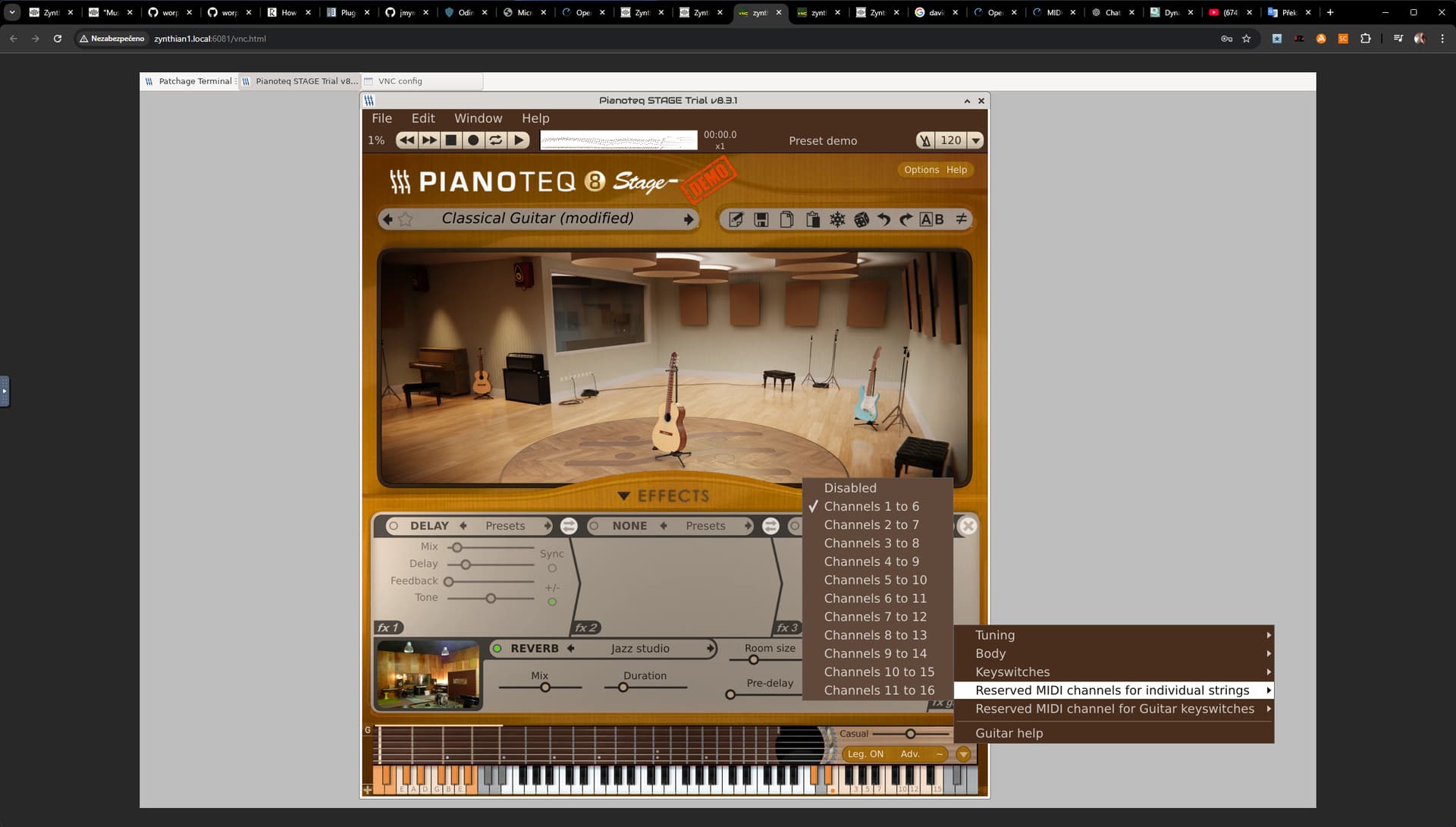The image size is (1456, 827).
Task: Select Channels 5 to 10
Action: click(x=877, y=580)
